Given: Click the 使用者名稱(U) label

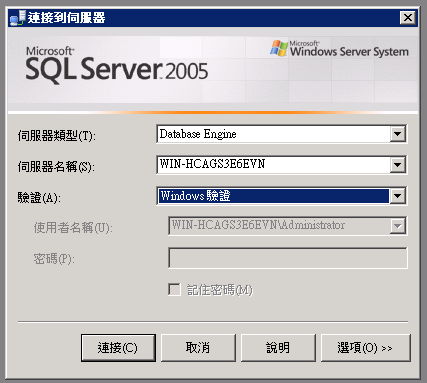Looking at the screenshot, I should pyautogui.click(x=73, y=228).
